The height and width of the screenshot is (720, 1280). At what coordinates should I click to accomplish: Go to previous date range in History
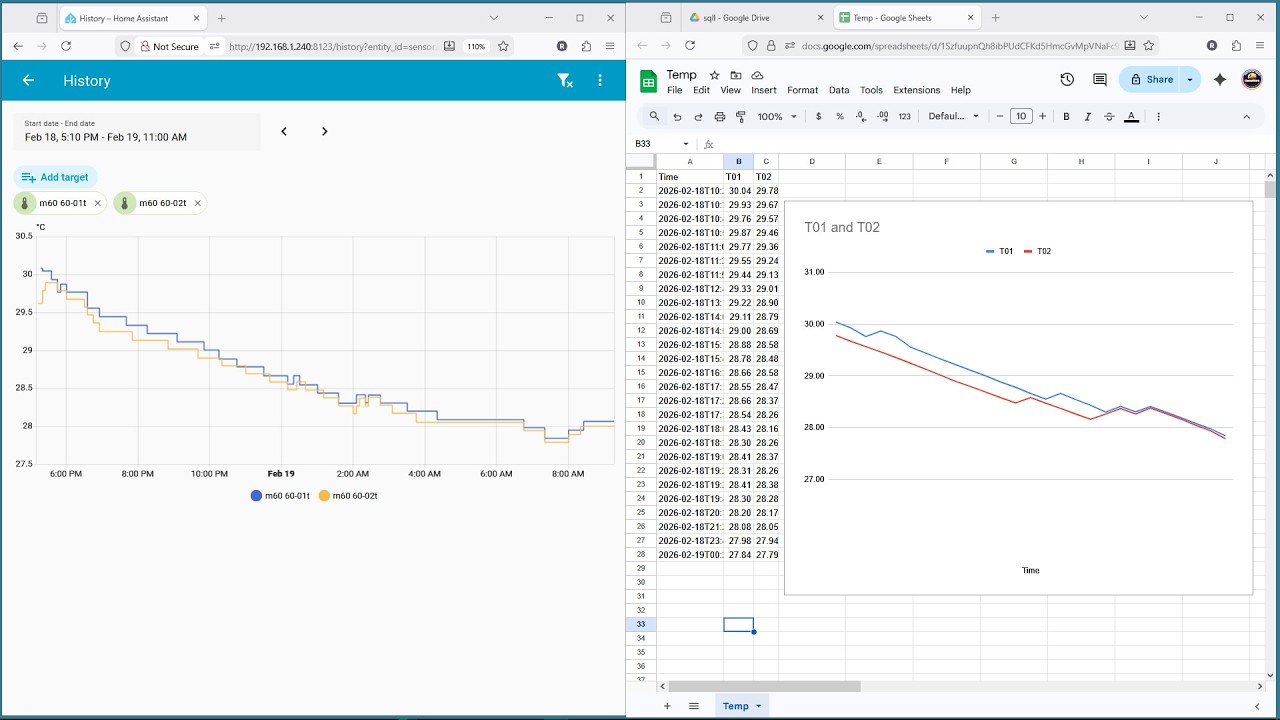point(284,131)
